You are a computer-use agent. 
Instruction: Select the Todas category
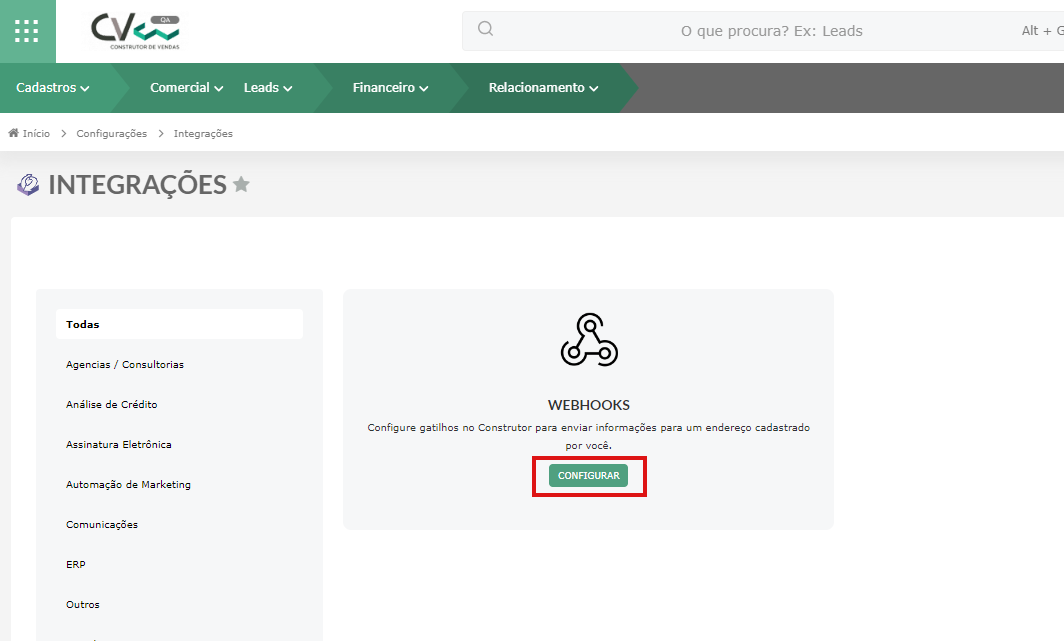point(179,324)
